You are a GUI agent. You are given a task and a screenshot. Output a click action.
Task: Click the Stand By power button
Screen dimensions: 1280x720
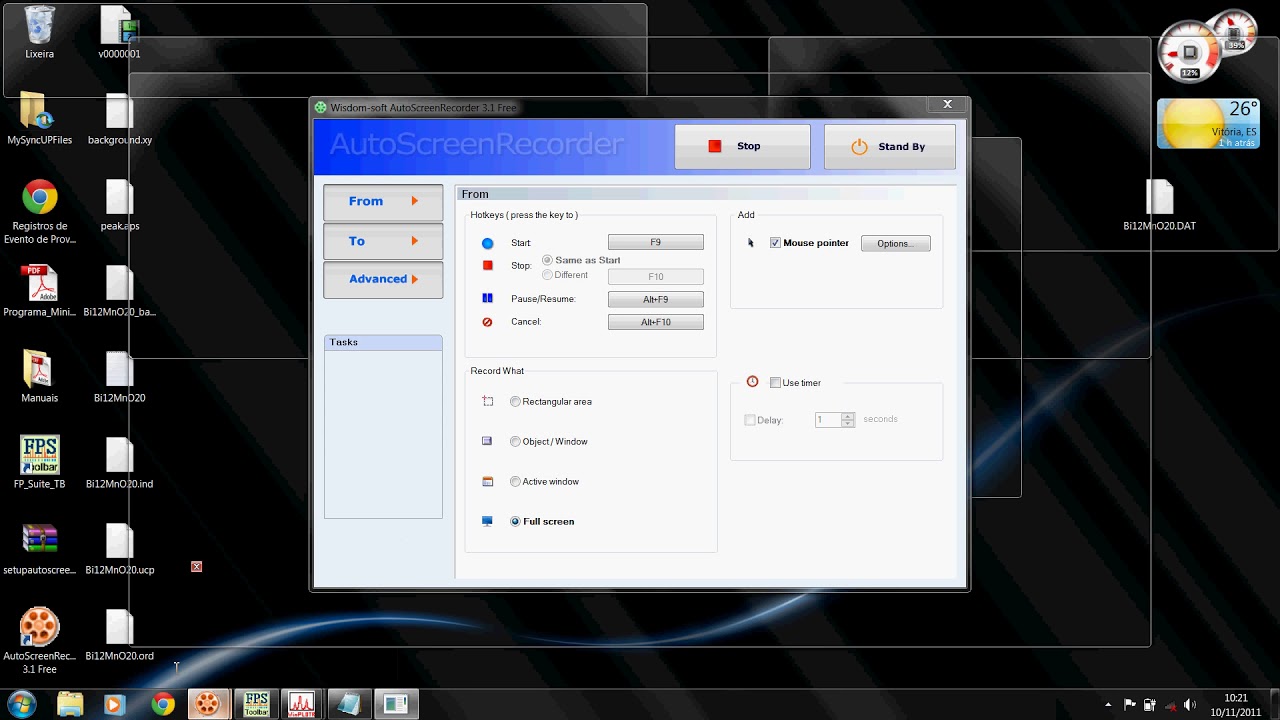(889, 147)
